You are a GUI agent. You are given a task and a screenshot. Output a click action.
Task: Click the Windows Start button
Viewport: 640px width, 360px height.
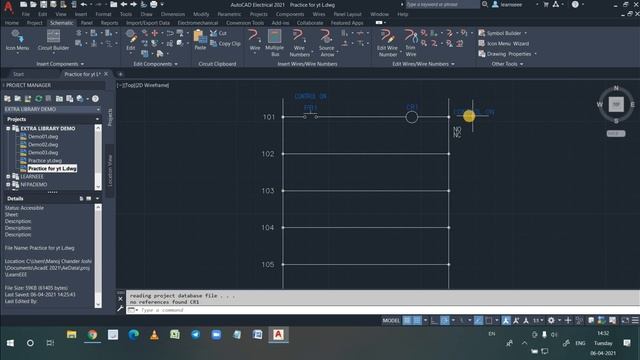coord(10,343)
